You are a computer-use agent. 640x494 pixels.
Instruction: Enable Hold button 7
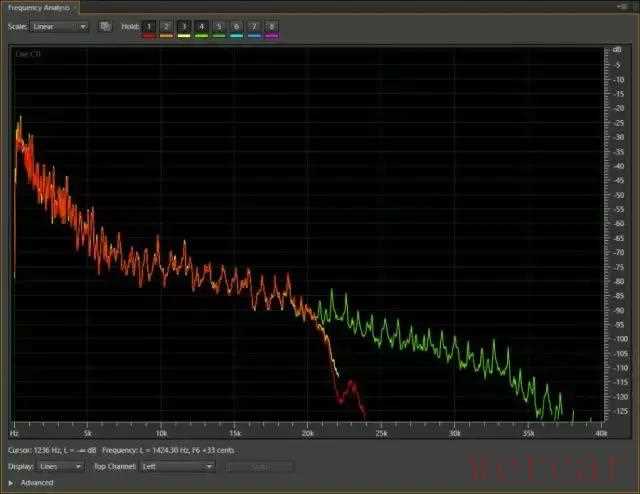click(254, 26)
